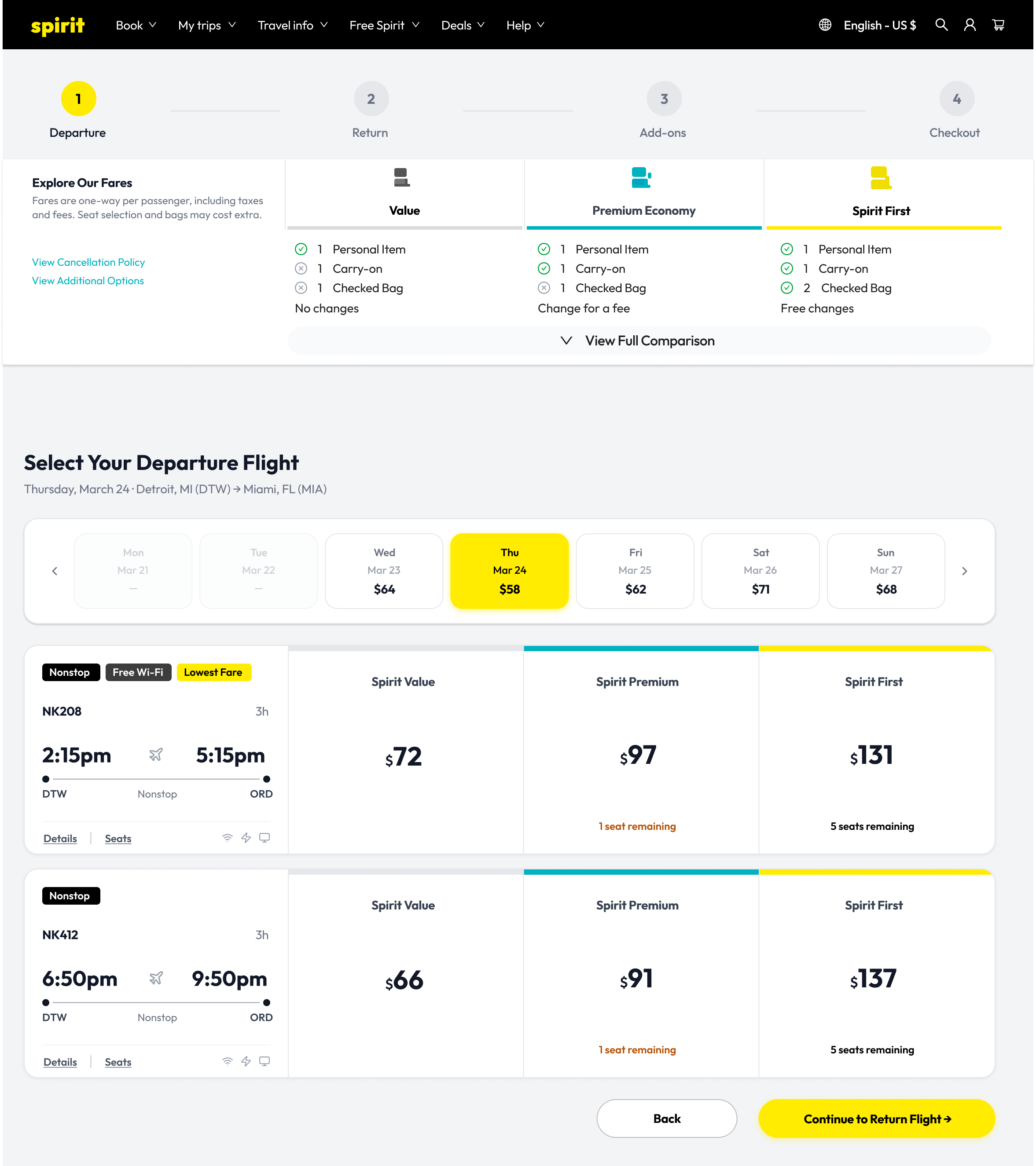Image resolution: width=1036 pixels, height=1166 pixels.
Task: Click the Premium Economy seat icon
Action: pyautogui.click(x=642, y=178)
